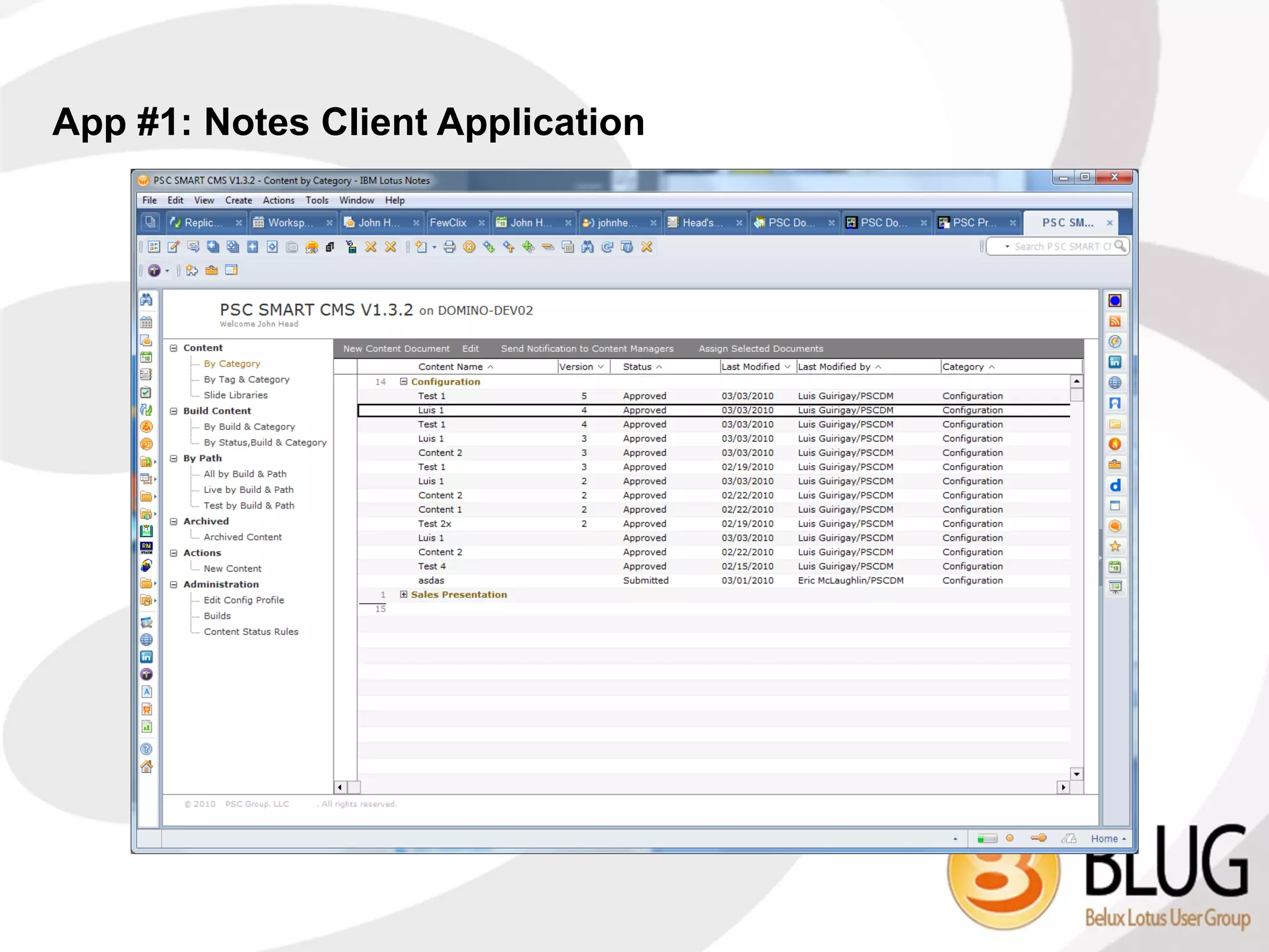The image size is (1269, 952).
Task: Click the new document icon with yellow star
Action: pyautogui.click(x=421, y=247)
